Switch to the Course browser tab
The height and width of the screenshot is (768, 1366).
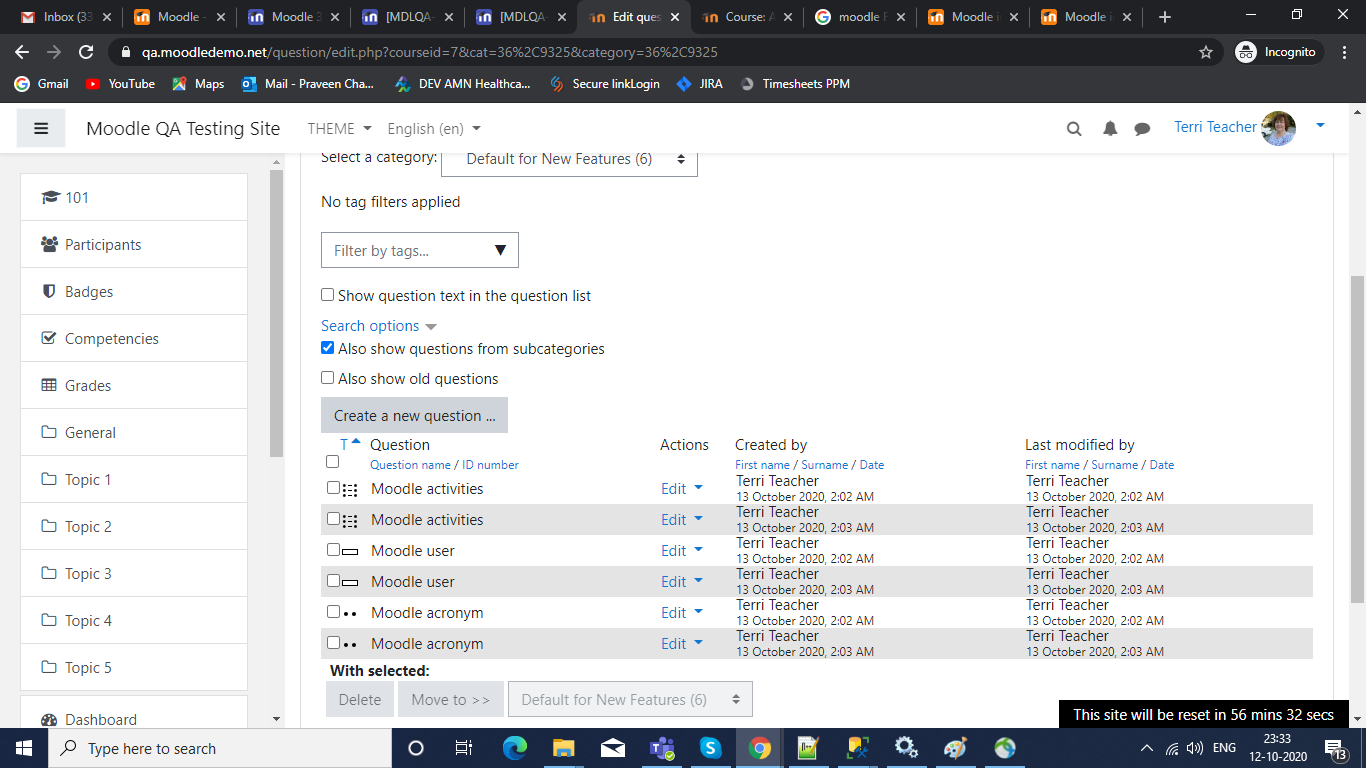746,17
